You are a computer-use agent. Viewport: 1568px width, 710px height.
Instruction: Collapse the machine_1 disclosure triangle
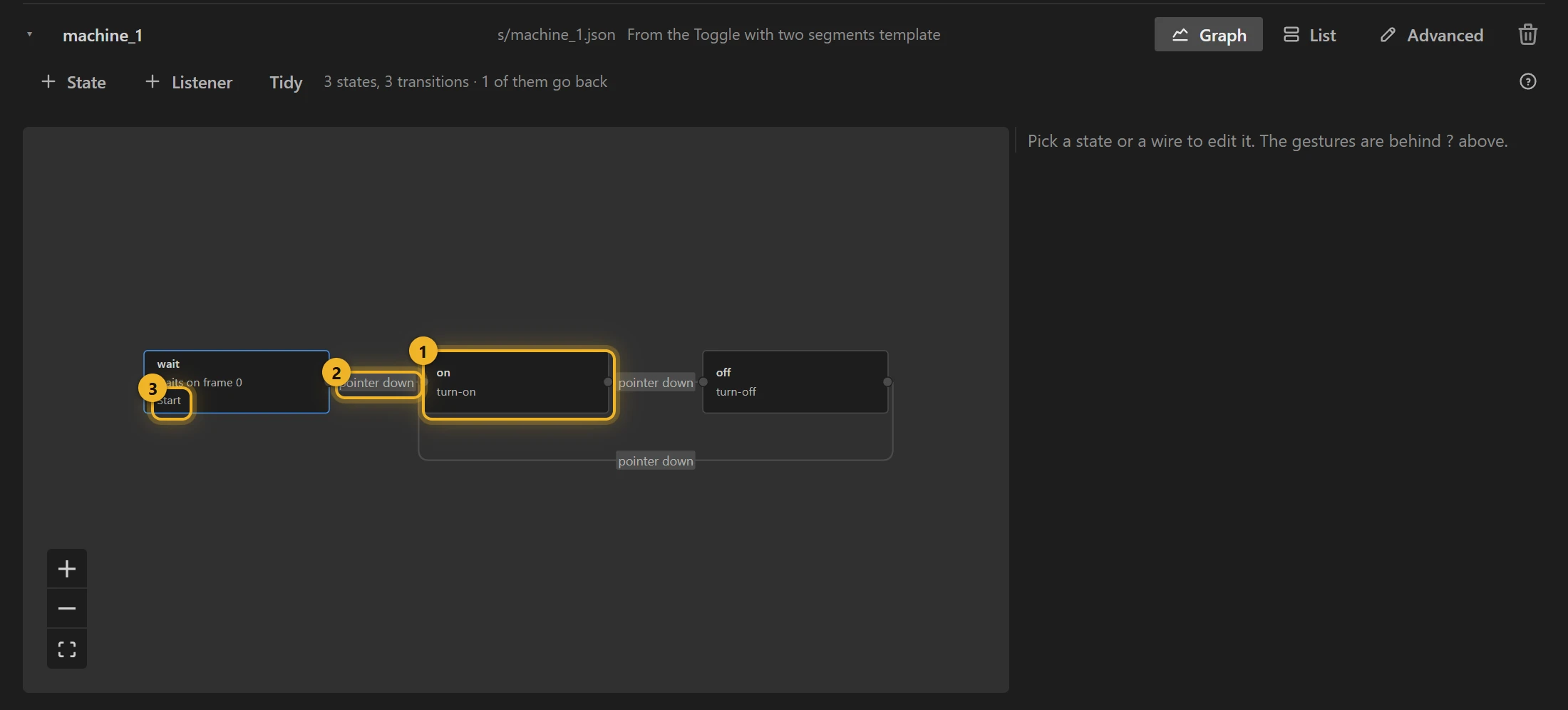29,34
